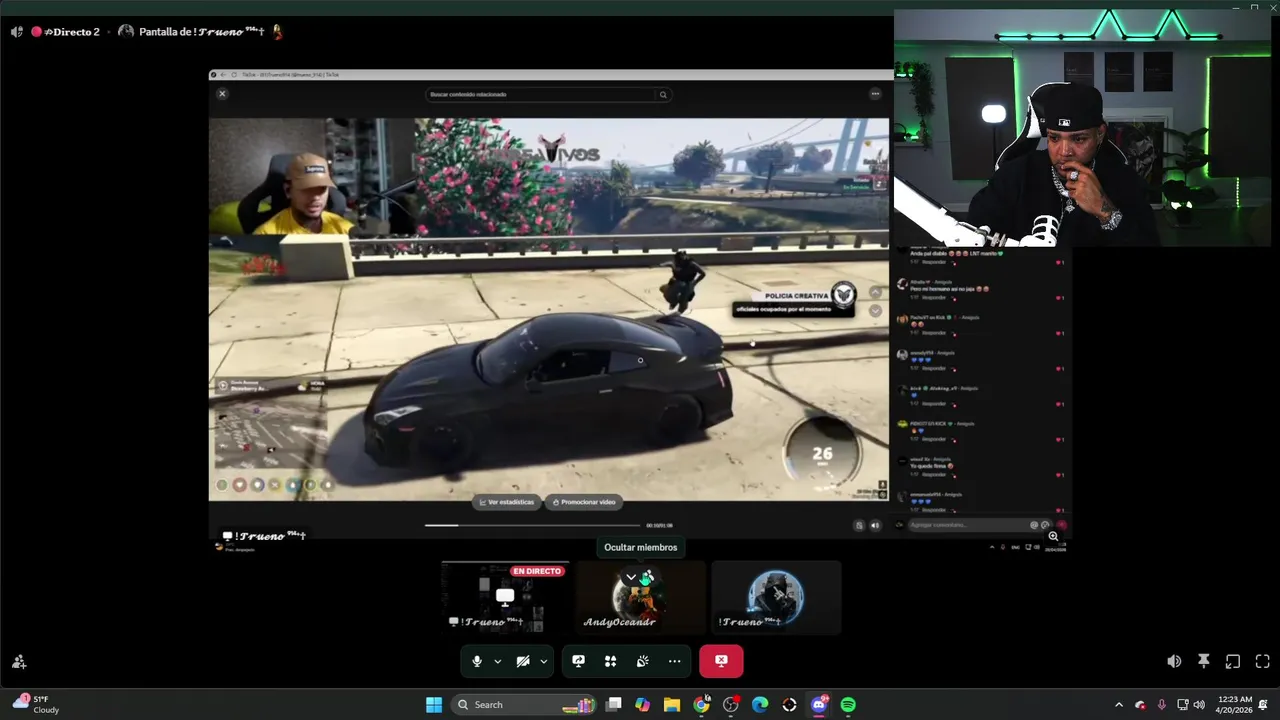Select the !Trueno avatar participant tile
1280x720 pixels.
tap(775, 597)
